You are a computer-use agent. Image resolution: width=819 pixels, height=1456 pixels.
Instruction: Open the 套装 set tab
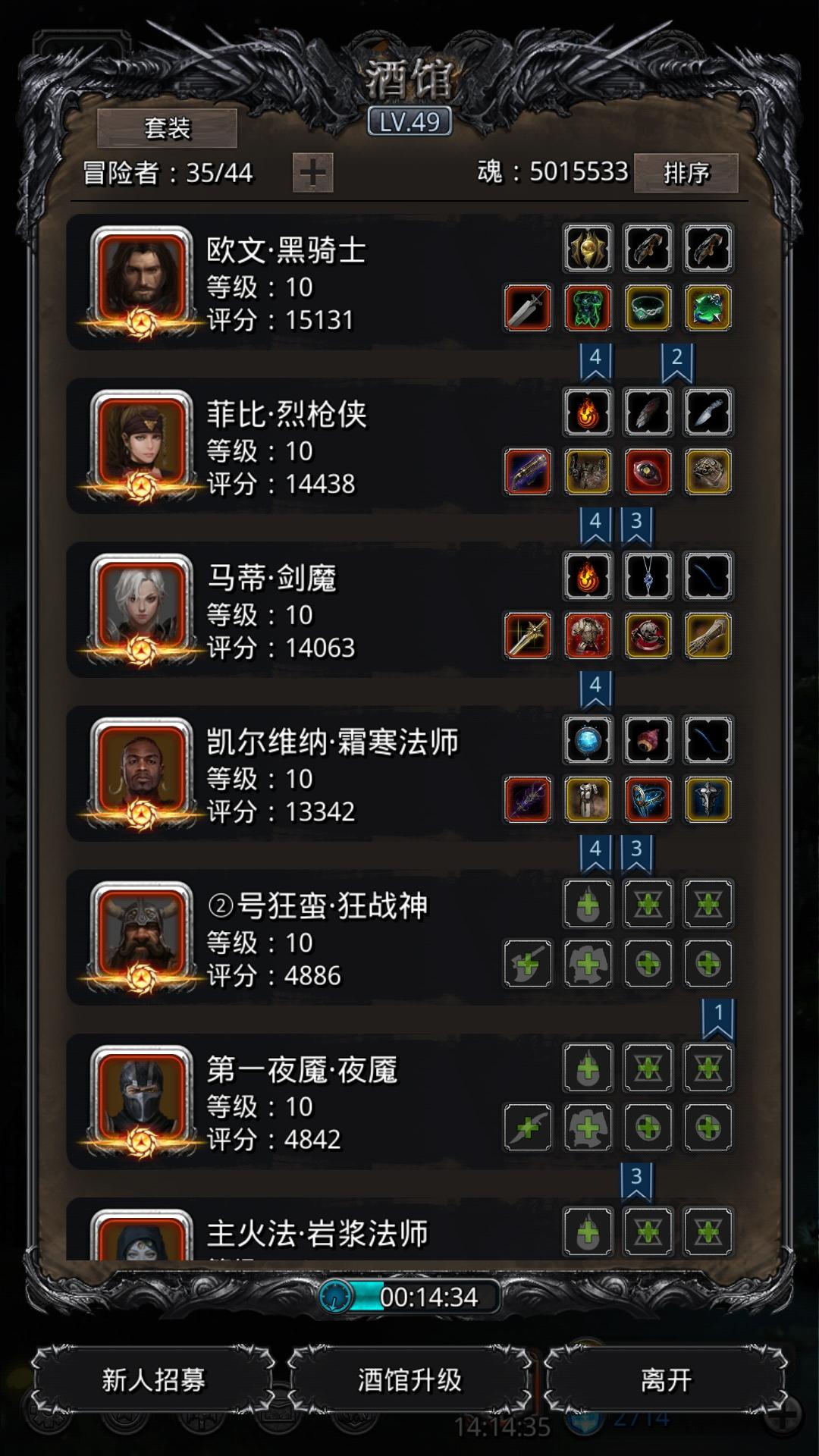167,128
